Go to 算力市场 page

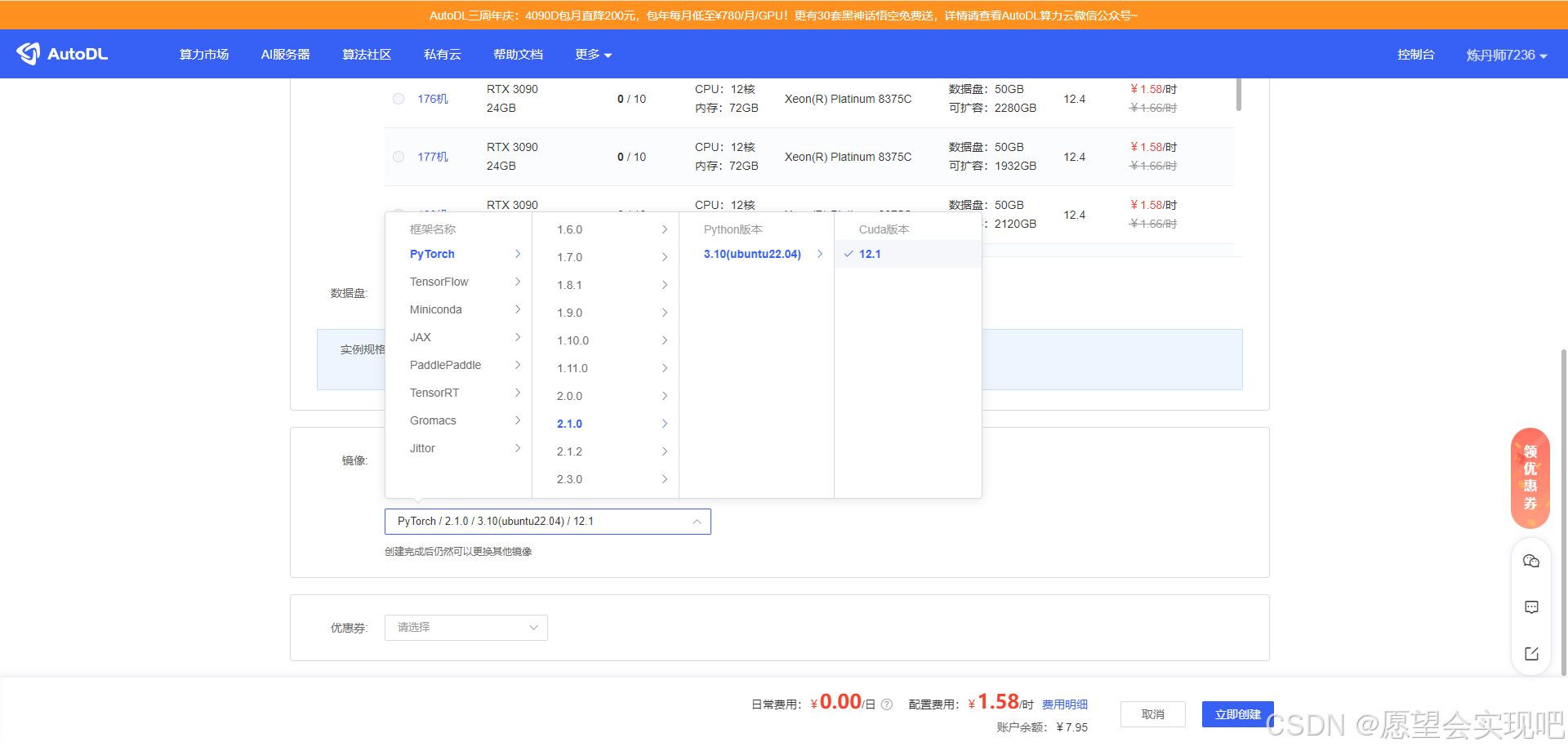point(204,55)
